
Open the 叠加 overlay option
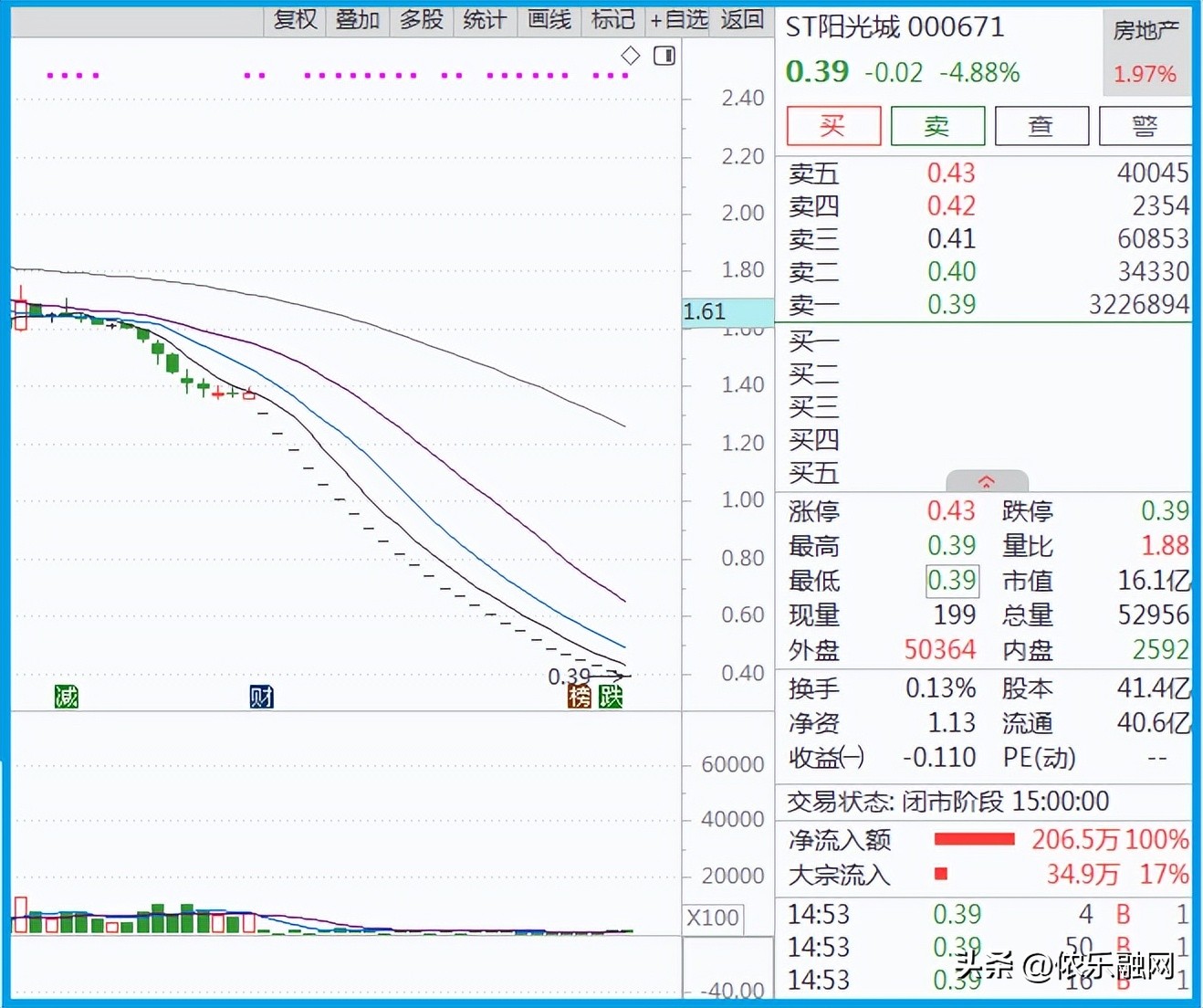click(x=358, y=20)
